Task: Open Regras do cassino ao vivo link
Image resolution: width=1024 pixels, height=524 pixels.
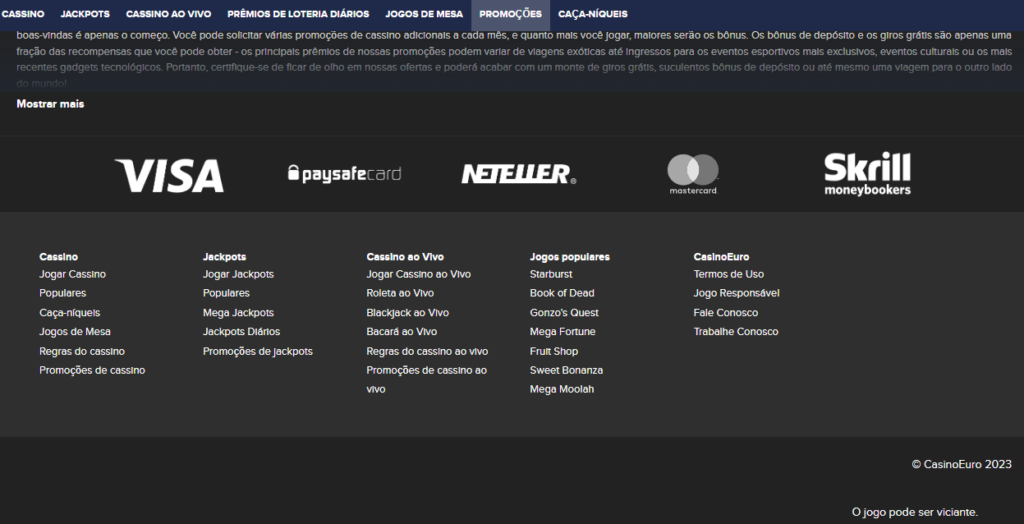Action: [427, 352]
